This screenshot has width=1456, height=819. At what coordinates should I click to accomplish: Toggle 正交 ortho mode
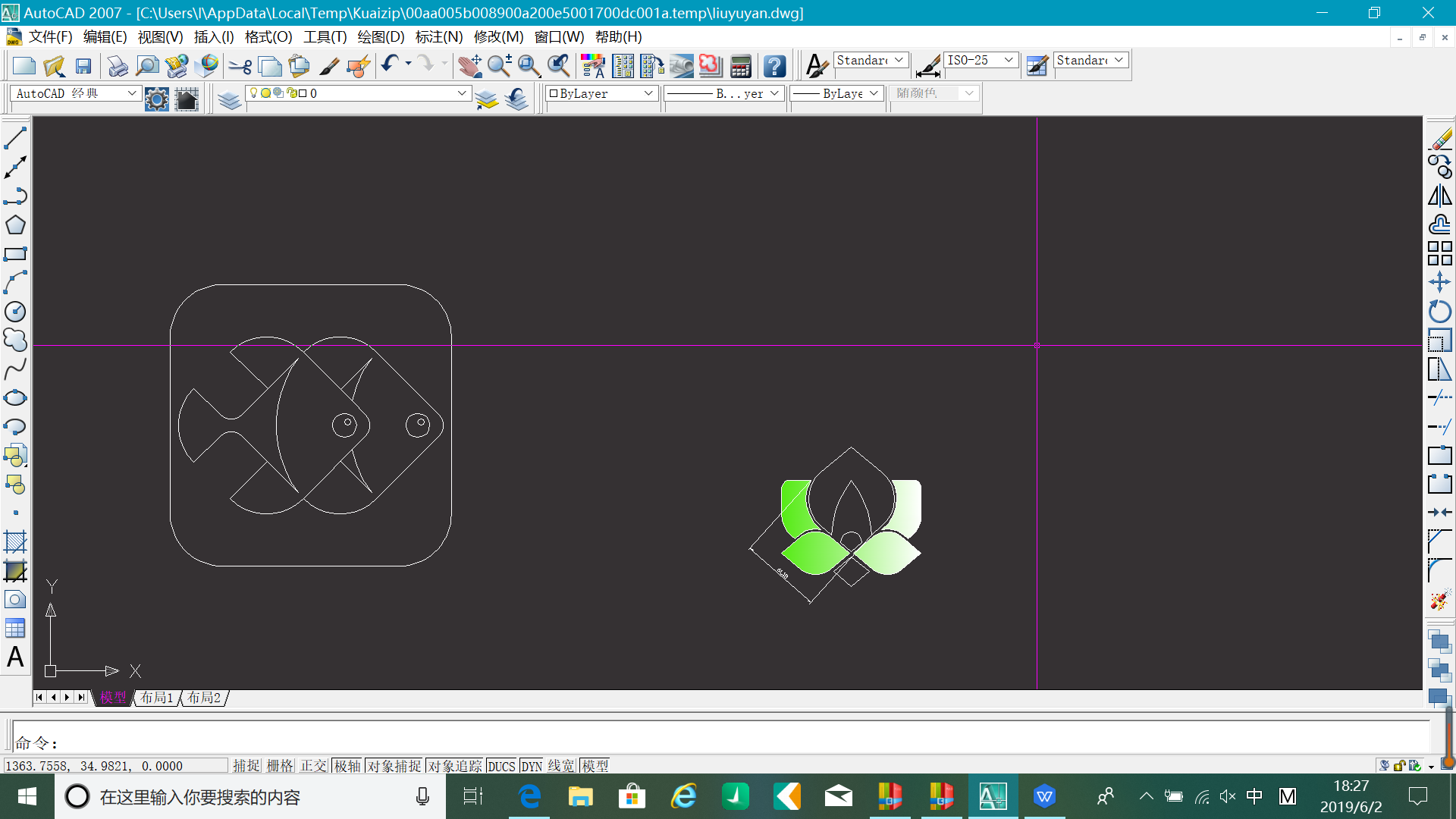pos(313,766)
